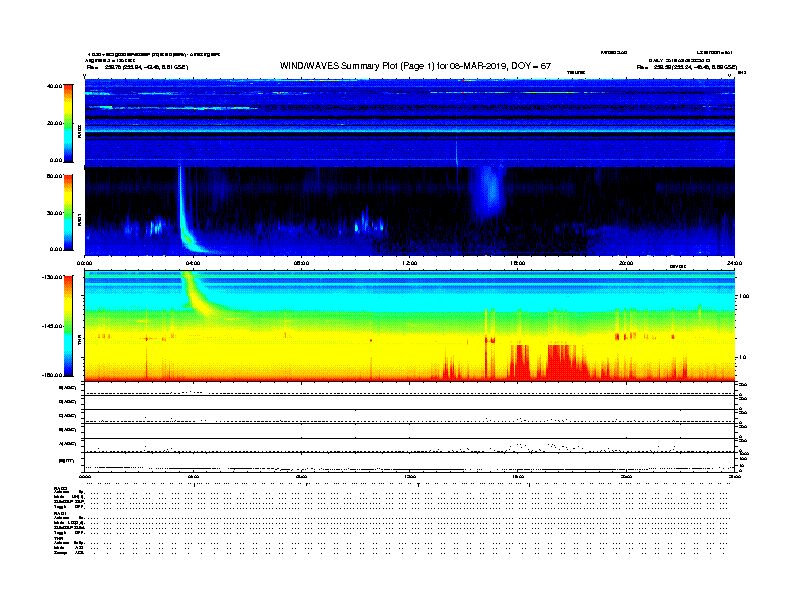This screenshot has height=612, width=792.
Task: Click the RAD2 color scale bar
Action: coord(68,123)
